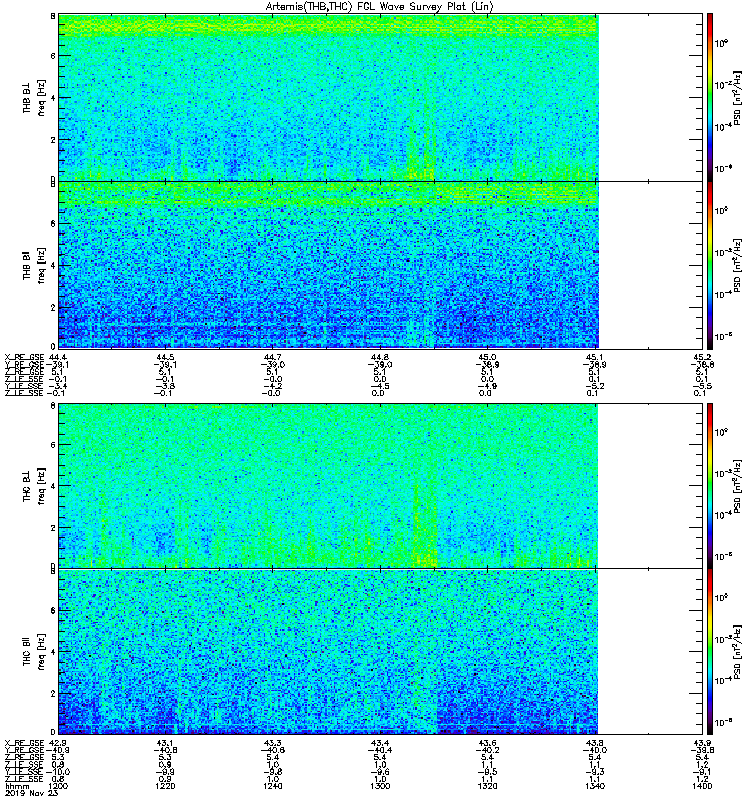This screenshot has height=800, width=750.
Task: Click X_RE_GSE value 45.0 under THB panels
Action: pyautogui.click(x=487, y=357)
